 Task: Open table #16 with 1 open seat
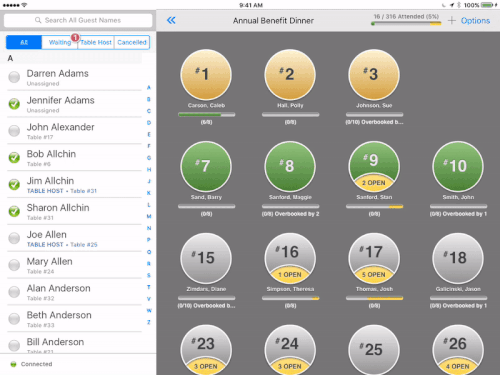[290, 258]
